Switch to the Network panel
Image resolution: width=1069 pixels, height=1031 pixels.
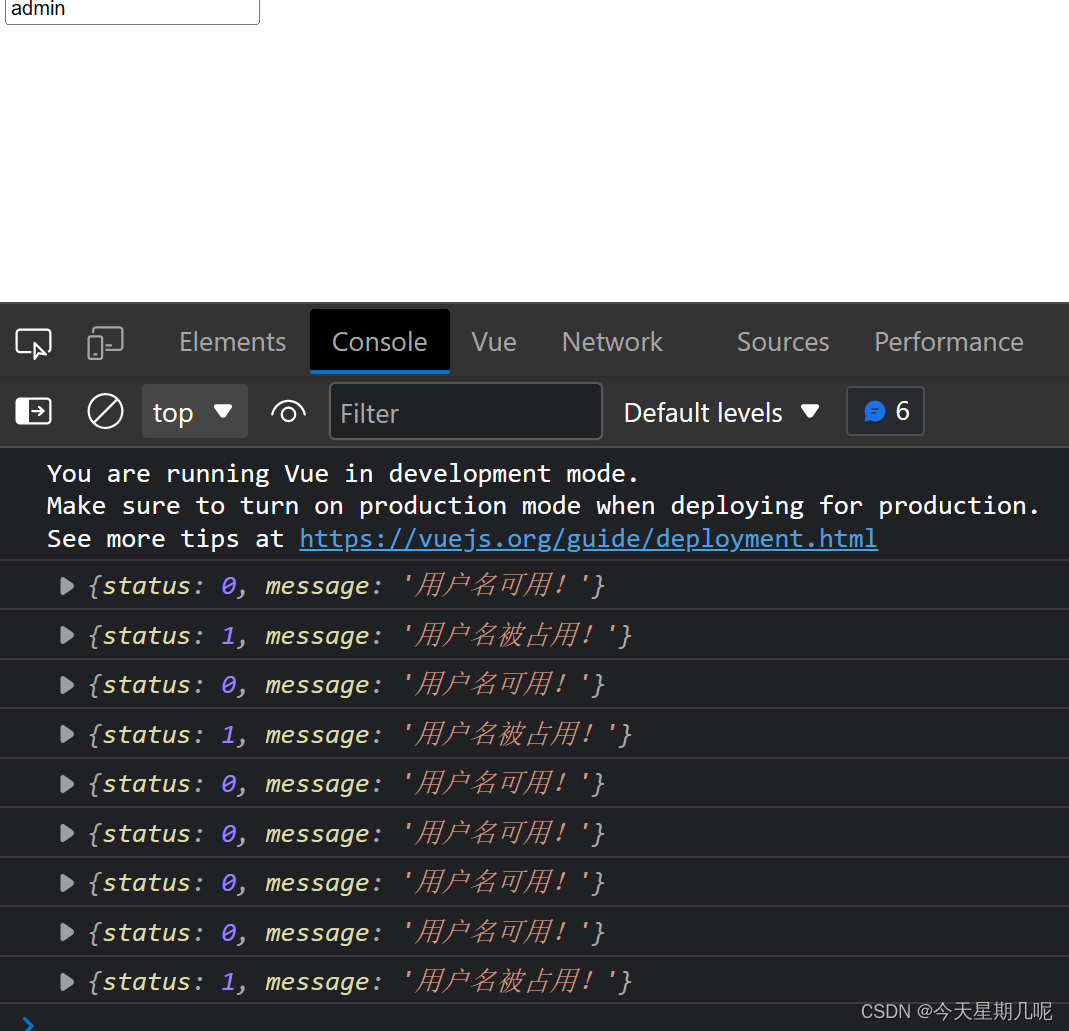click(611, 341)
